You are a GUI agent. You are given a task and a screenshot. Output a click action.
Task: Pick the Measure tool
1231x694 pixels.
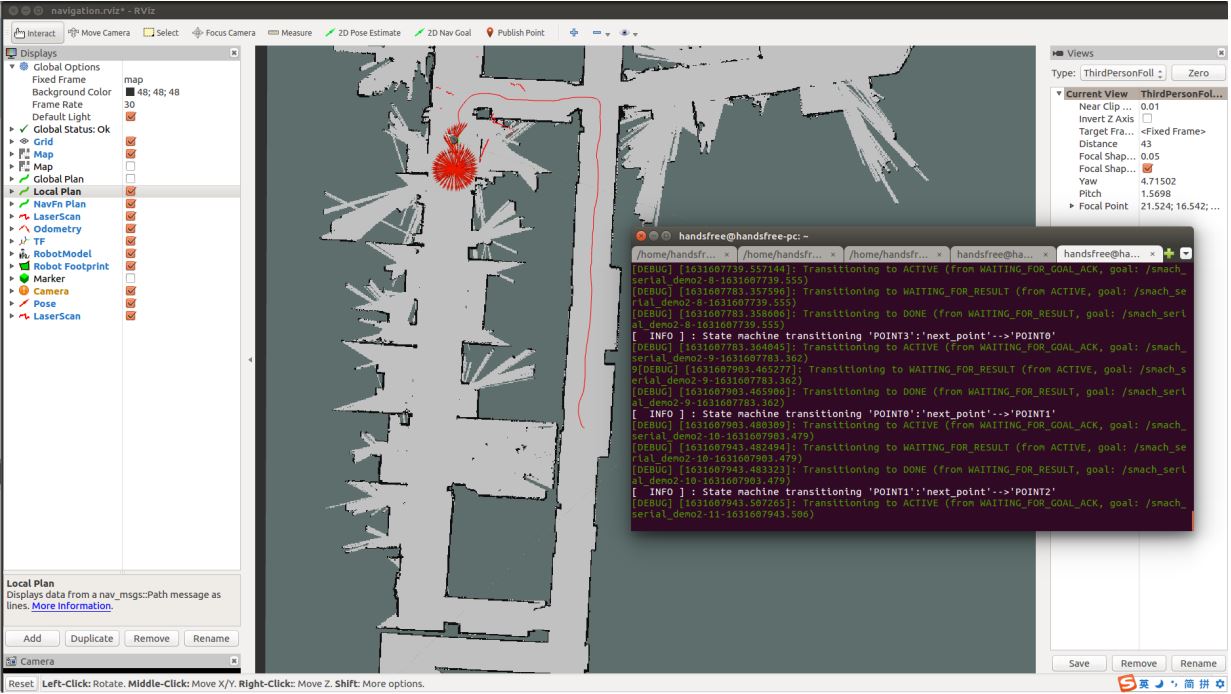[290, 32]
